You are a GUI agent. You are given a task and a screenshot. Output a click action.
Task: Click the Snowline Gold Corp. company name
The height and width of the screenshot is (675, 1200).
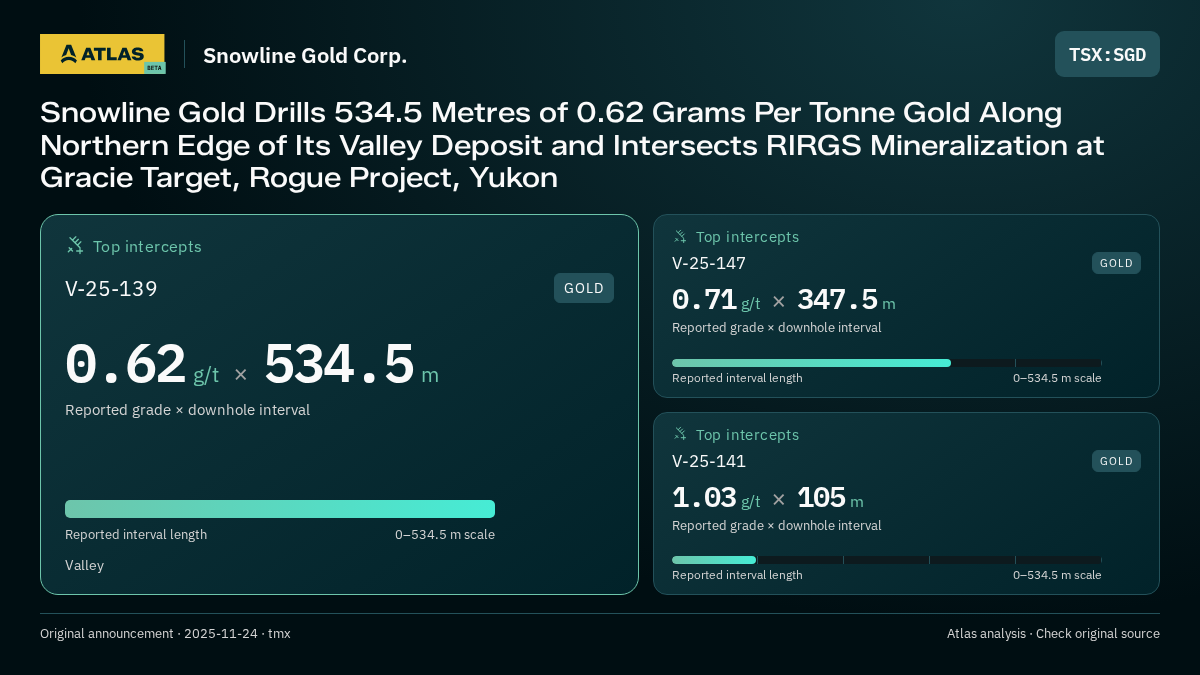pyautogui.click(x=305, y=55)
